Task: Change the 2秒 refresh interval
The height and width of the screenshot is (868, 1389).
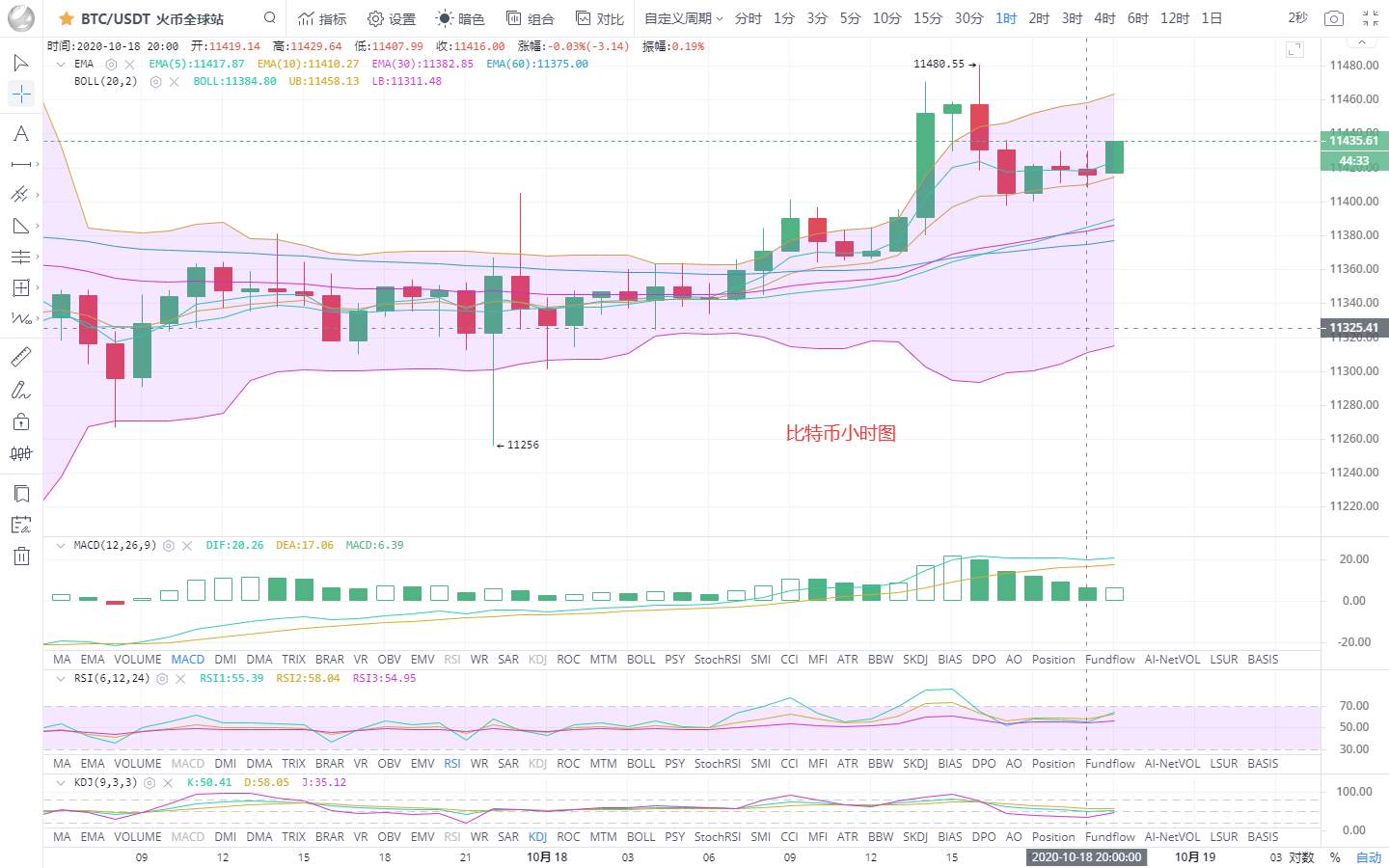Action: coord(1298,18)
